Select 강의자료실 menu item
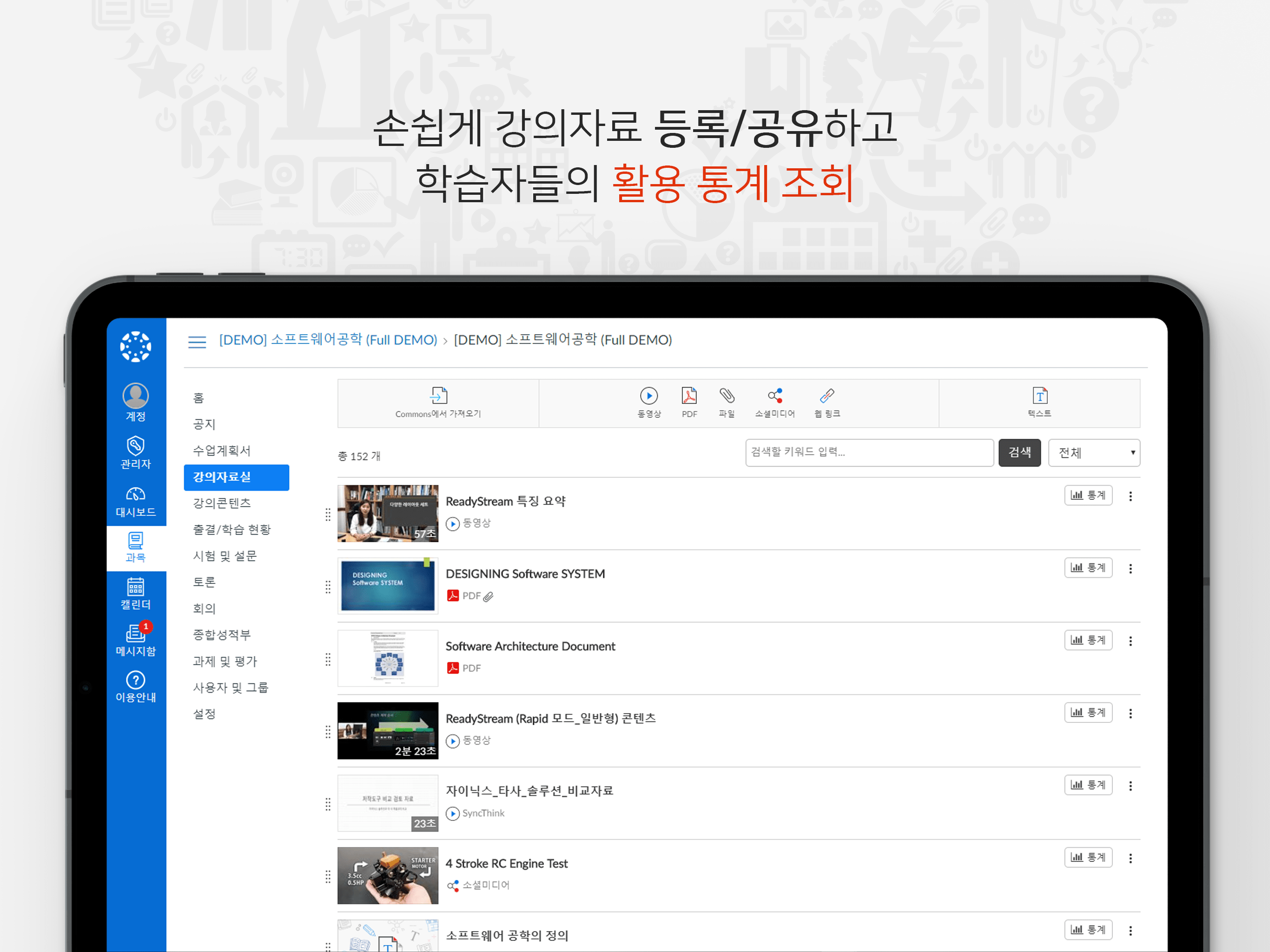The width and height of the screenshot is (1270, 952). pos(236,477)
